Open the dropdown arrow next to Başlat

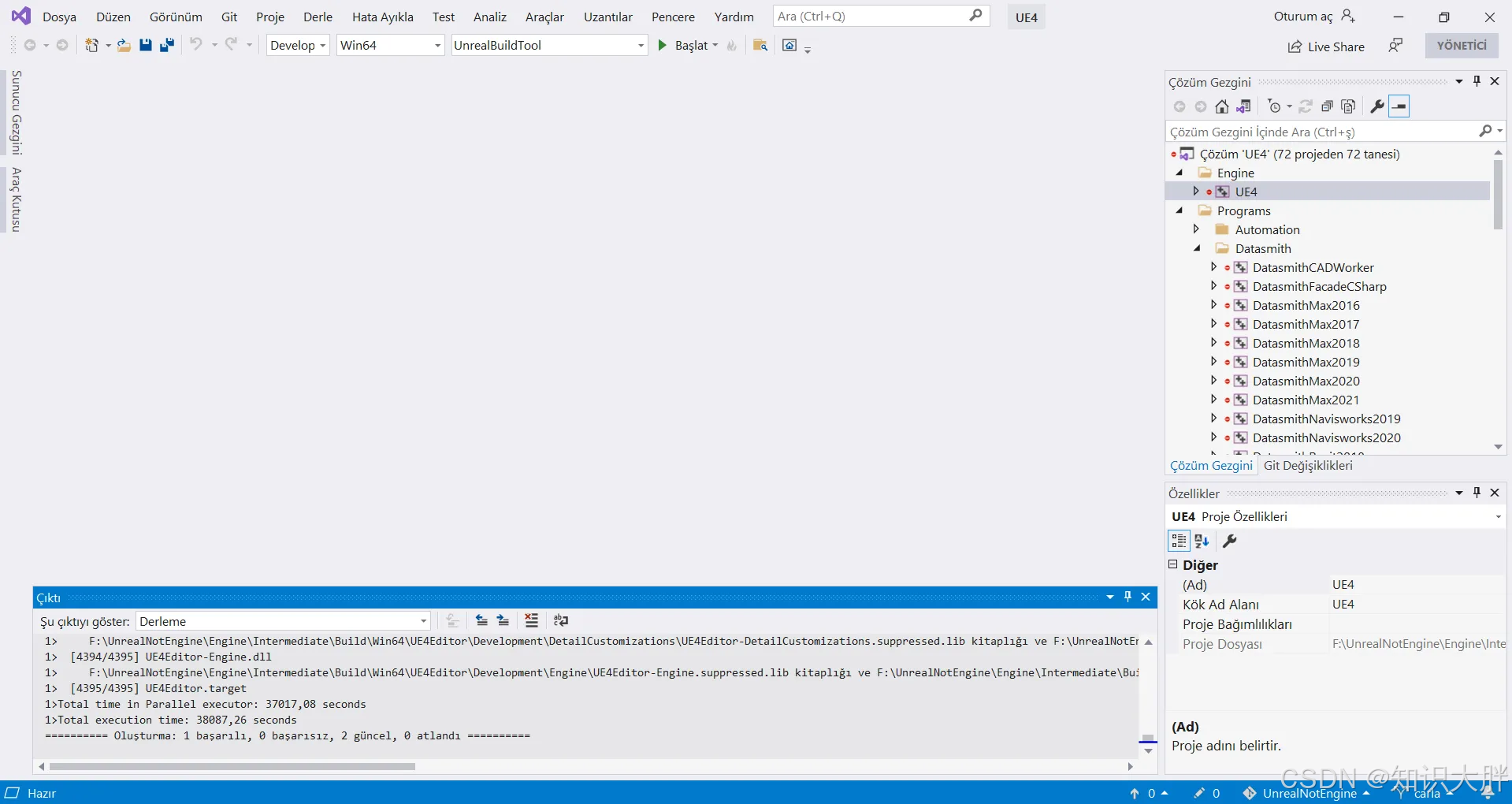(x=715, y=46)
